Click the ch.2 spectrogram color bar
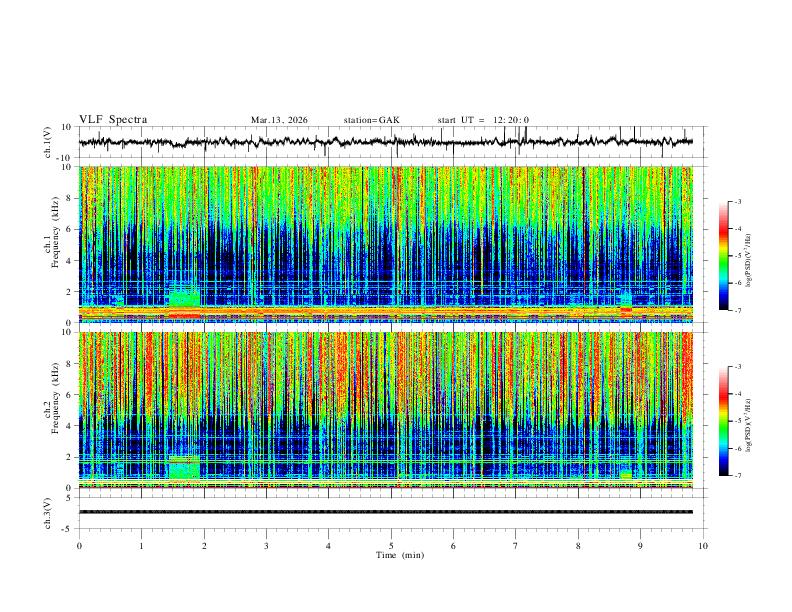Viewport: 792px width, 612px height. click(724, 421)
